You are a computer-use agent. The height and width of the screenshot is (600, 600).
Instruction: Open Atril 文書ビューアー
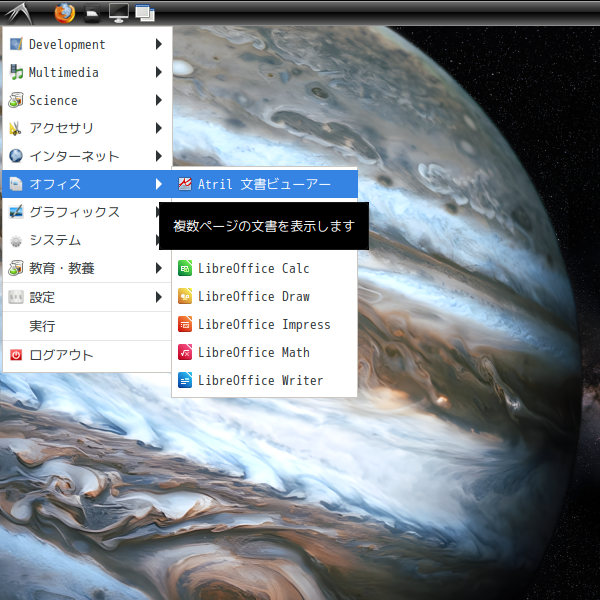tap(264, 184)
